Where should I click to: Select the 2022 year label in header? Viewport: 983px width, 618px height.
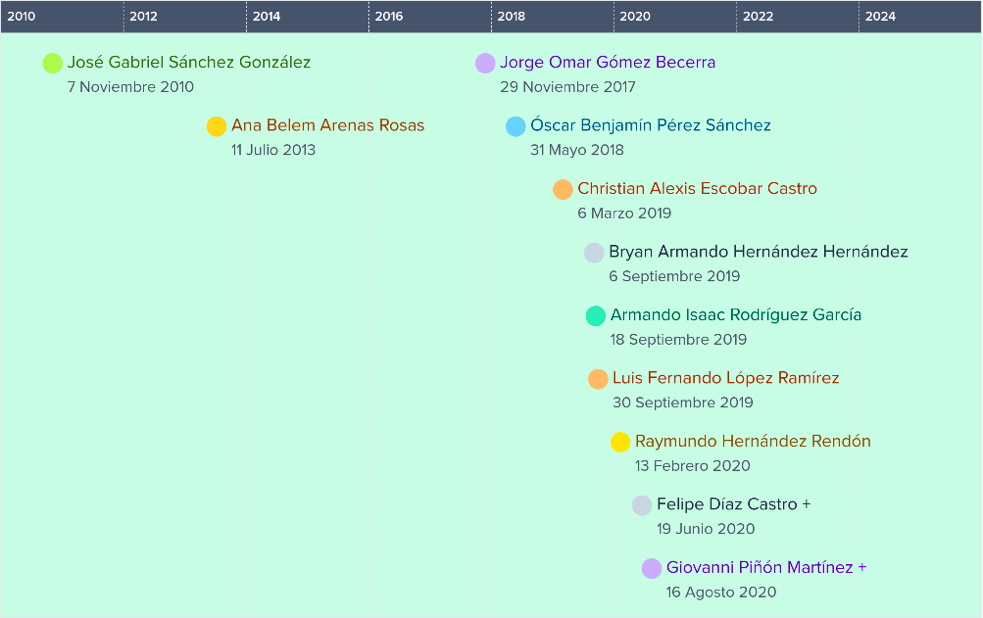(x=758, y=16)
